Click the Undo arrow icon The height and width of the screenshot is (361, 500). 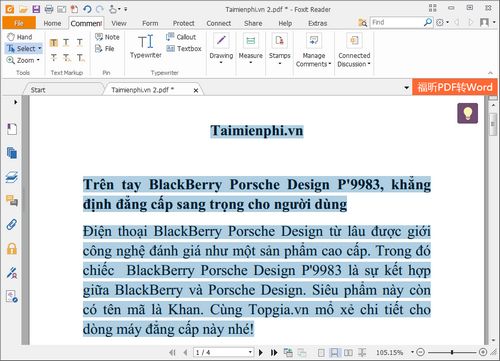click(x=87, y=9)
